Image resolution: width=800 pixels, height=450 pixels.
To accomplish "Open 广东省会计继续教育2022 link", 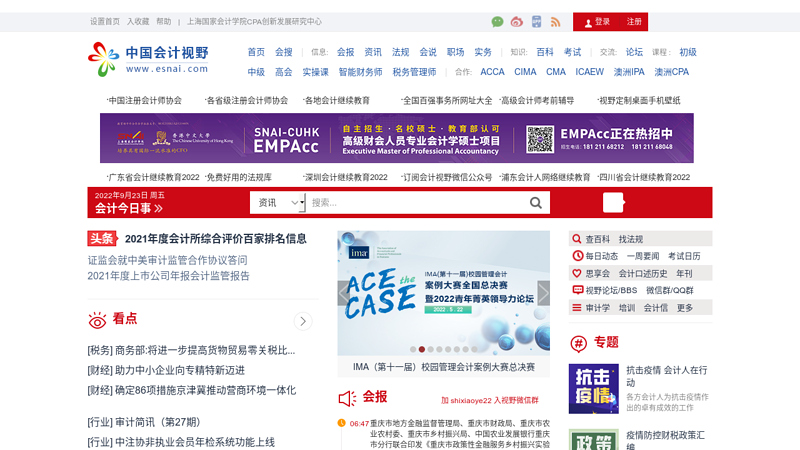I will coord(153,178).
